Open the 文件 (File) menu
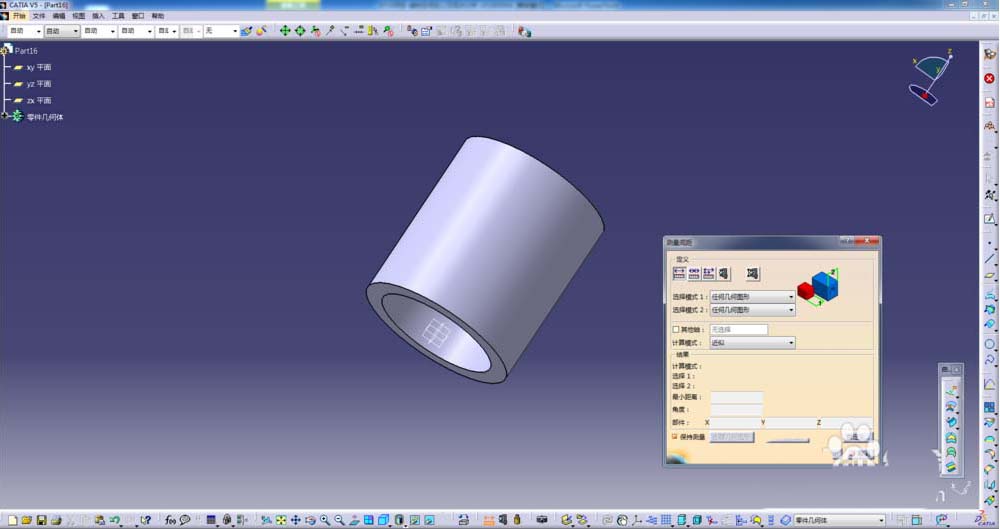The image size is (1000, 529). [x=39, y=15]
